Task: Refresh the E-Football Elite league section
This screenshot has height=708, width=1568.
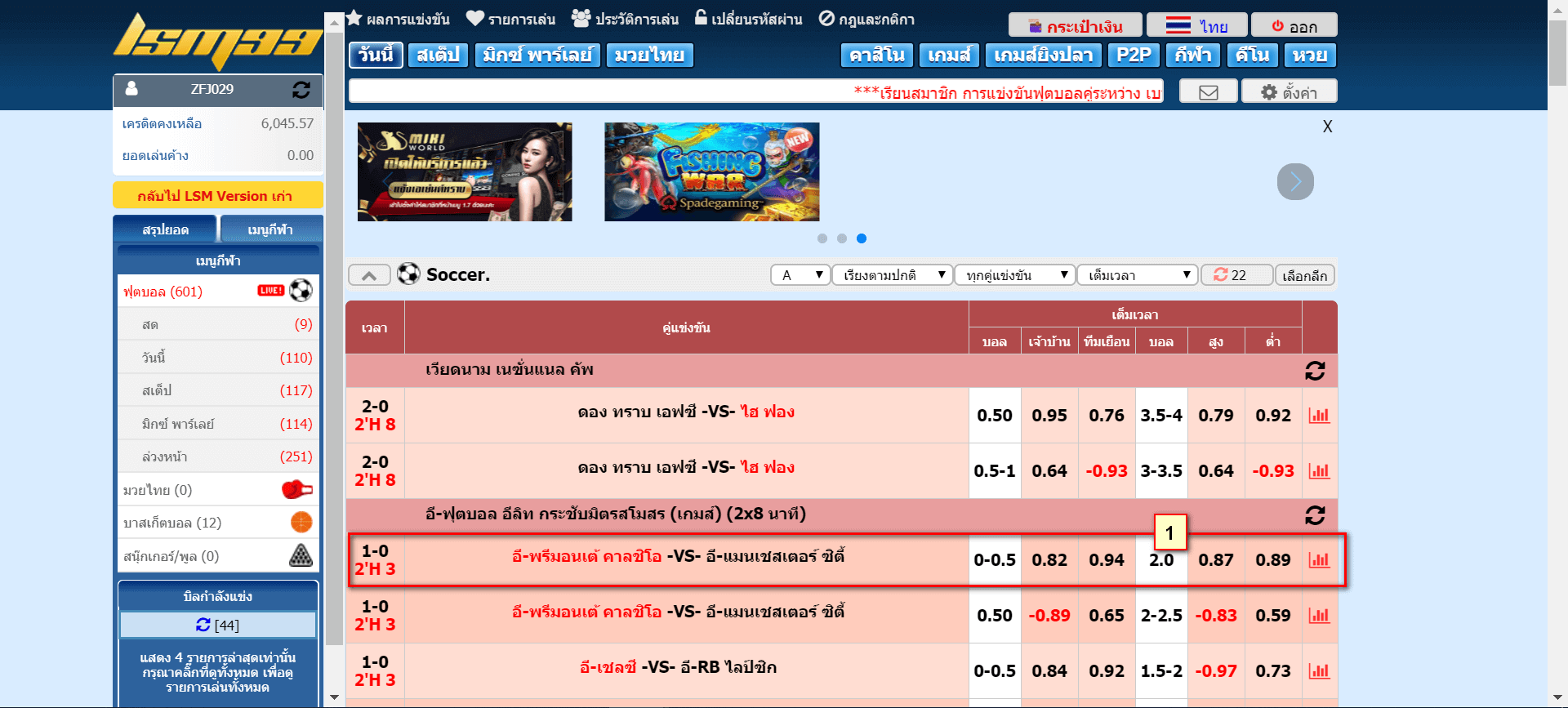Action: 1314,515
